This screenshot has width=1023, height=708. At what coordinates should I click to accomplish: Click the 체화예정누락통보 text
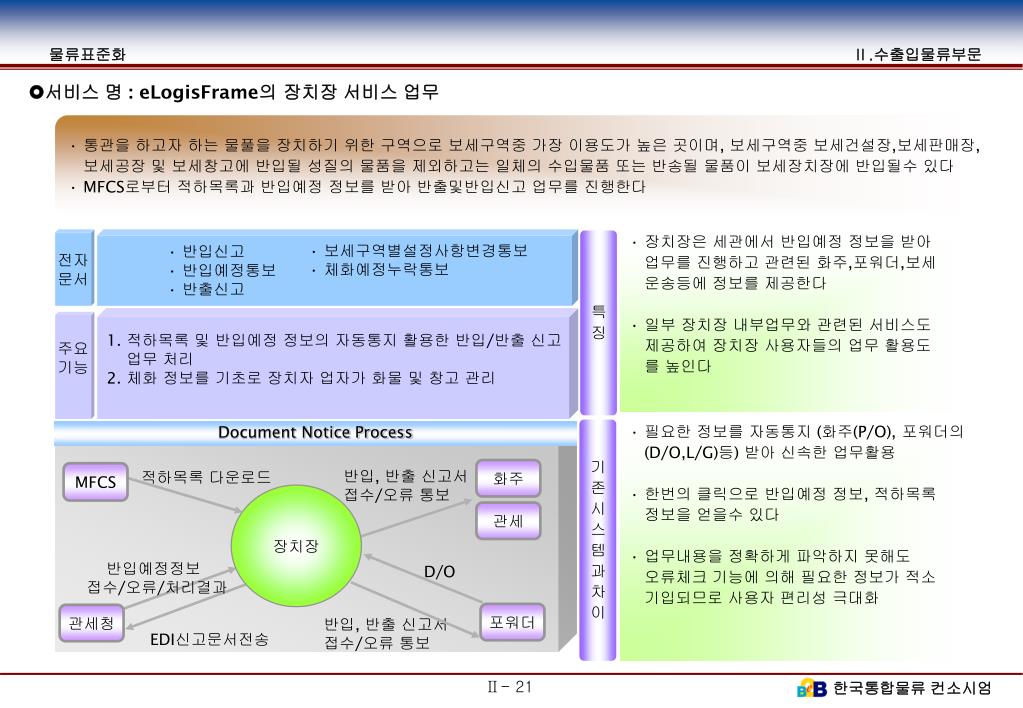(x=387, y=269)
